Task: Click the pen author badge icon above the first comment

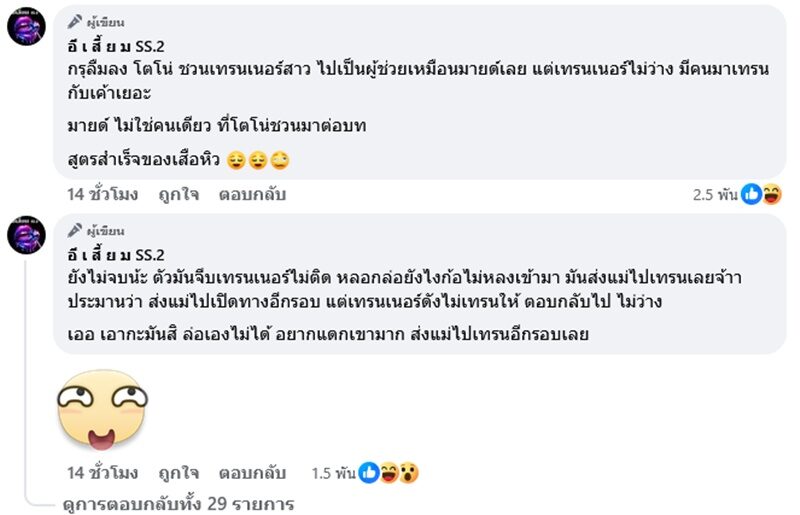Action: [74, 21]
